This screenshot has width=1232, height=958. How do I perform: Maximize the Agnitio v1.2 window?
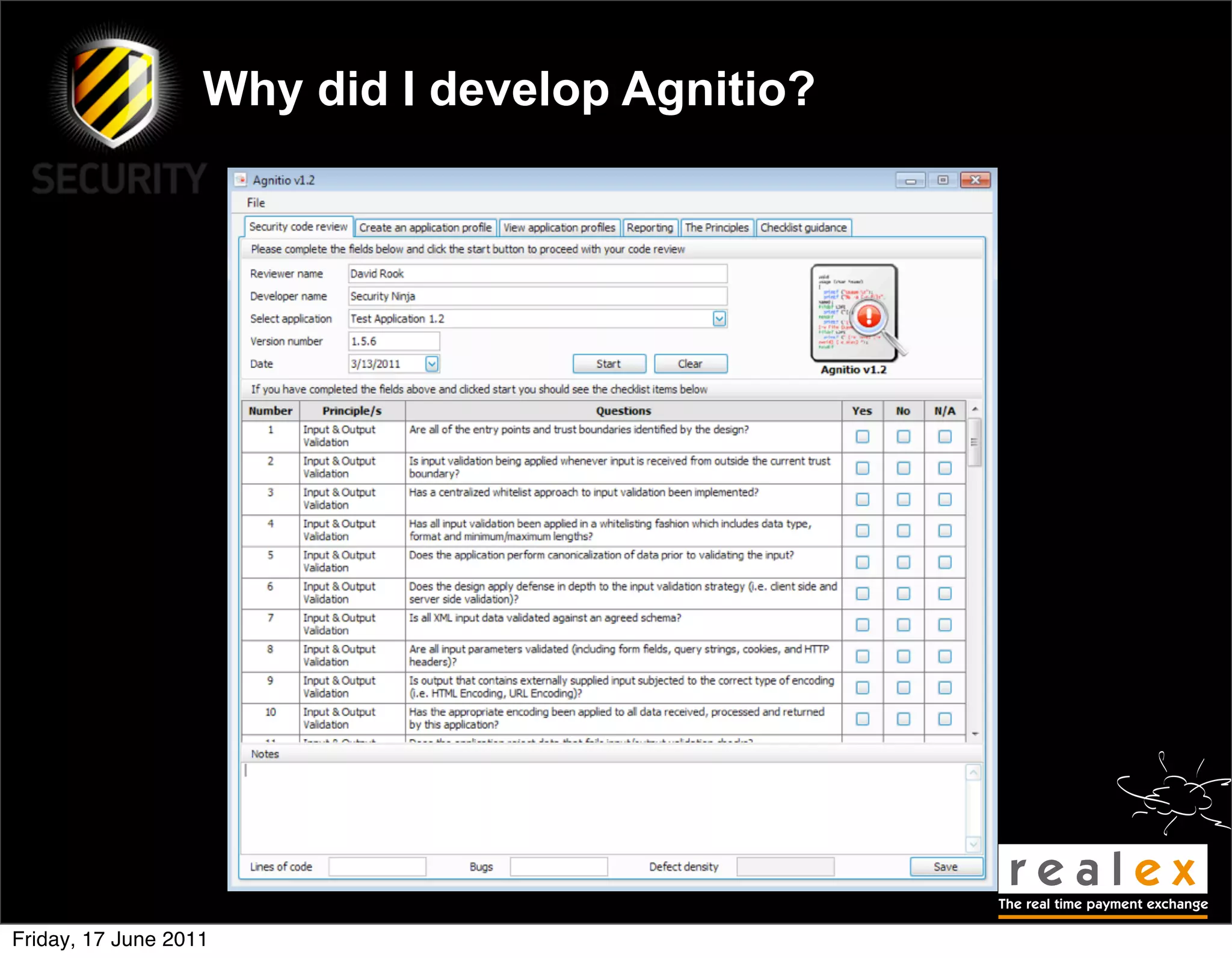(943, 180)
